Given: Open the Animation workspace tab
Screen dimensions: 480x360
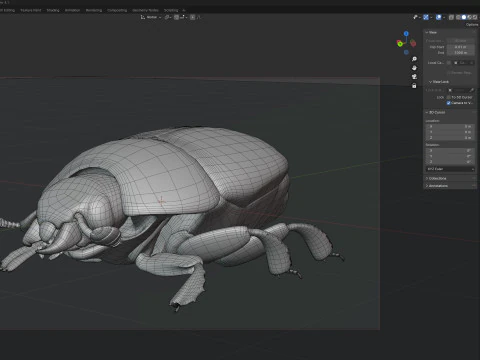Looking at the screenshot, I should 72,10.
